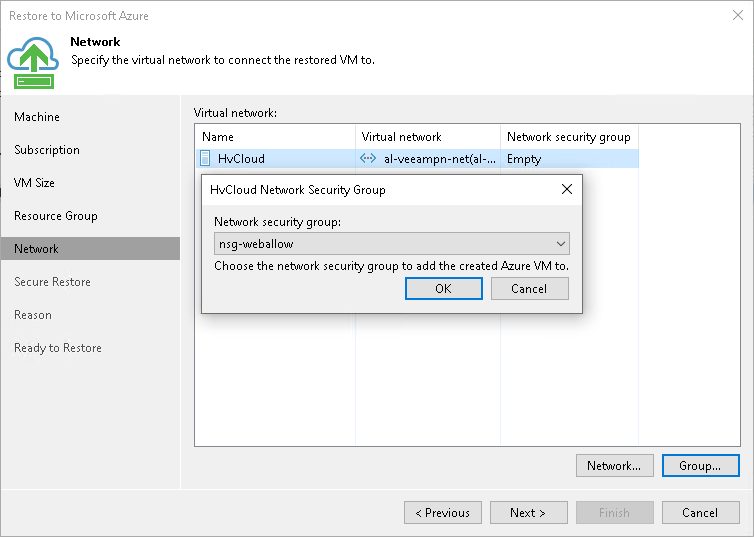Click the HvCloud VM icon in list
The height and width of the screenshot is (537, 754).
pos(205,158)
